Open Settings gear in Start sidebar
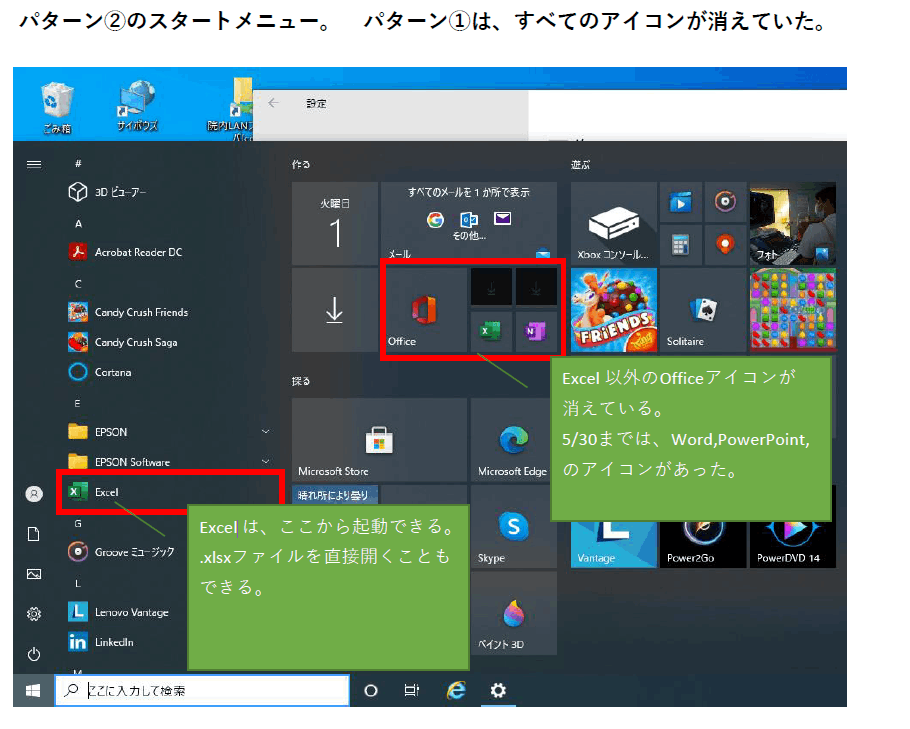The height and width of the screenshot is (729, 910). pyautogui.click(x=34, y=613)
